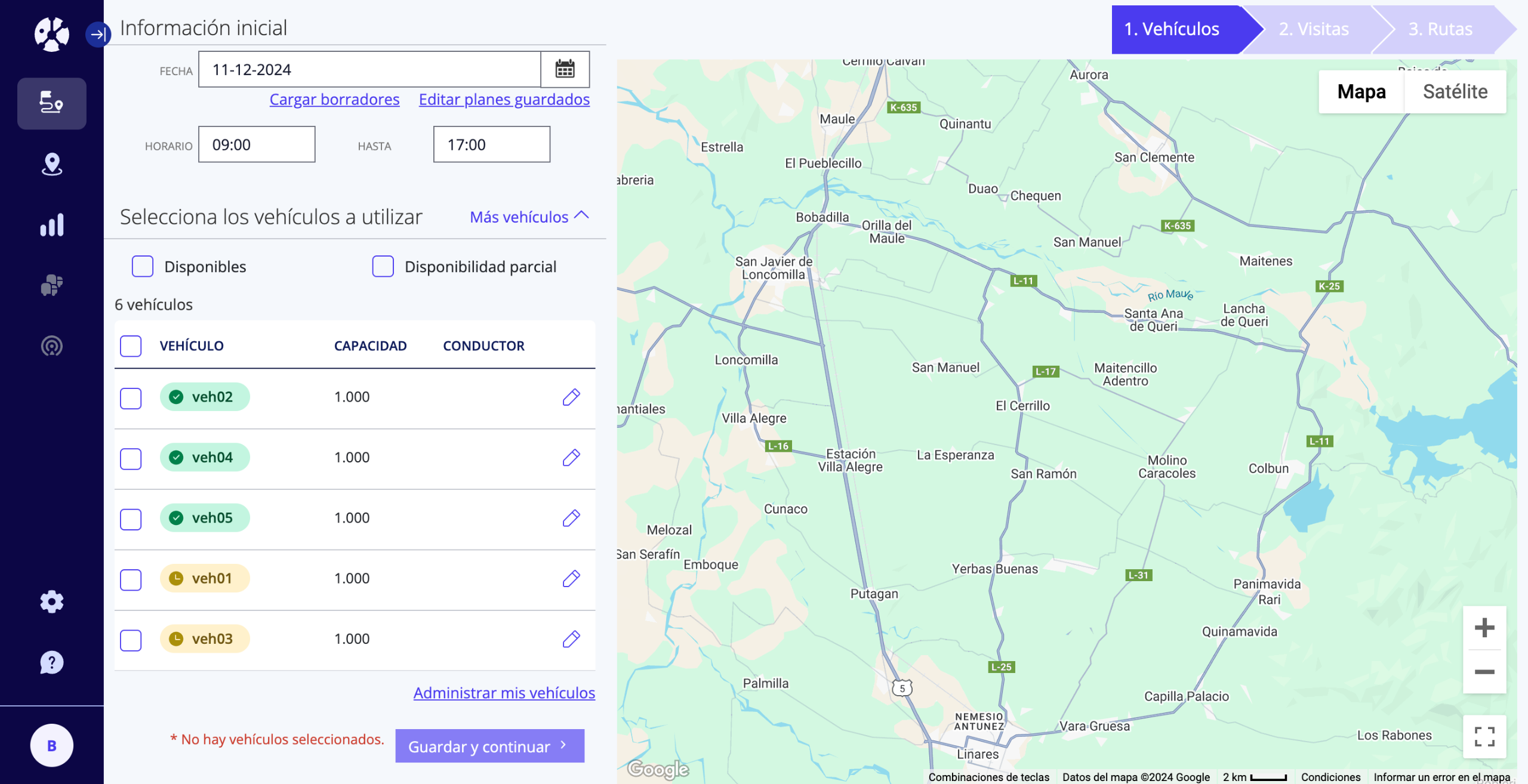Open the map pin location sidebar icon
Screen dimensions: 1528x784
[x=51, y=164]
